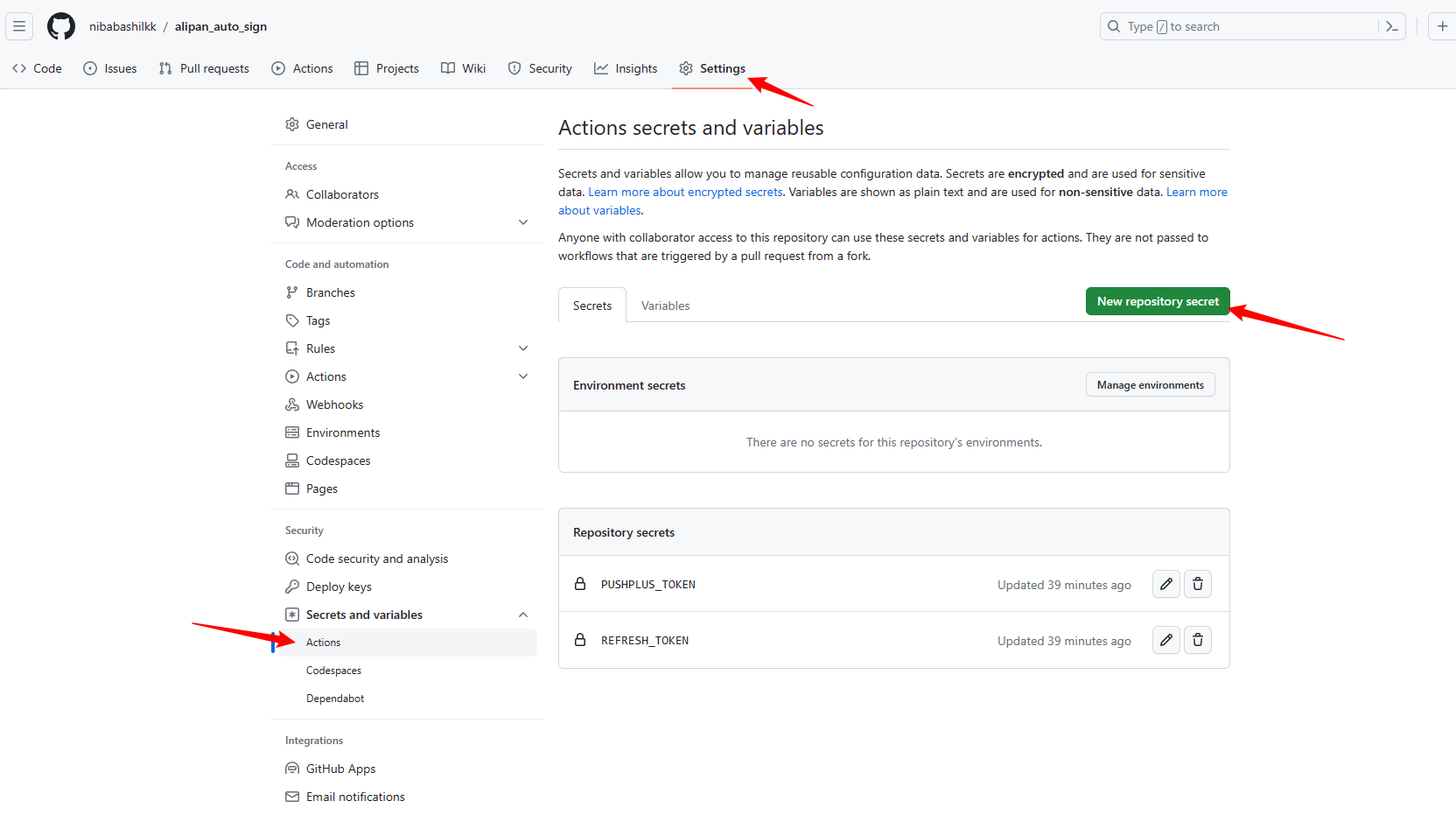Click the plus create-new button
Viewport: 1456px width, 815px height.
coord(1442,26)
